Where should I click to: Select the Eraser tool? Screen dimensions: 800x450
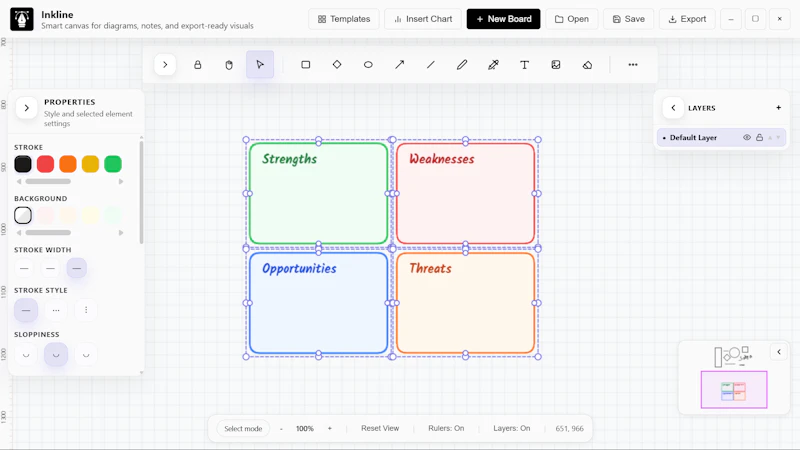coord(587,65)
